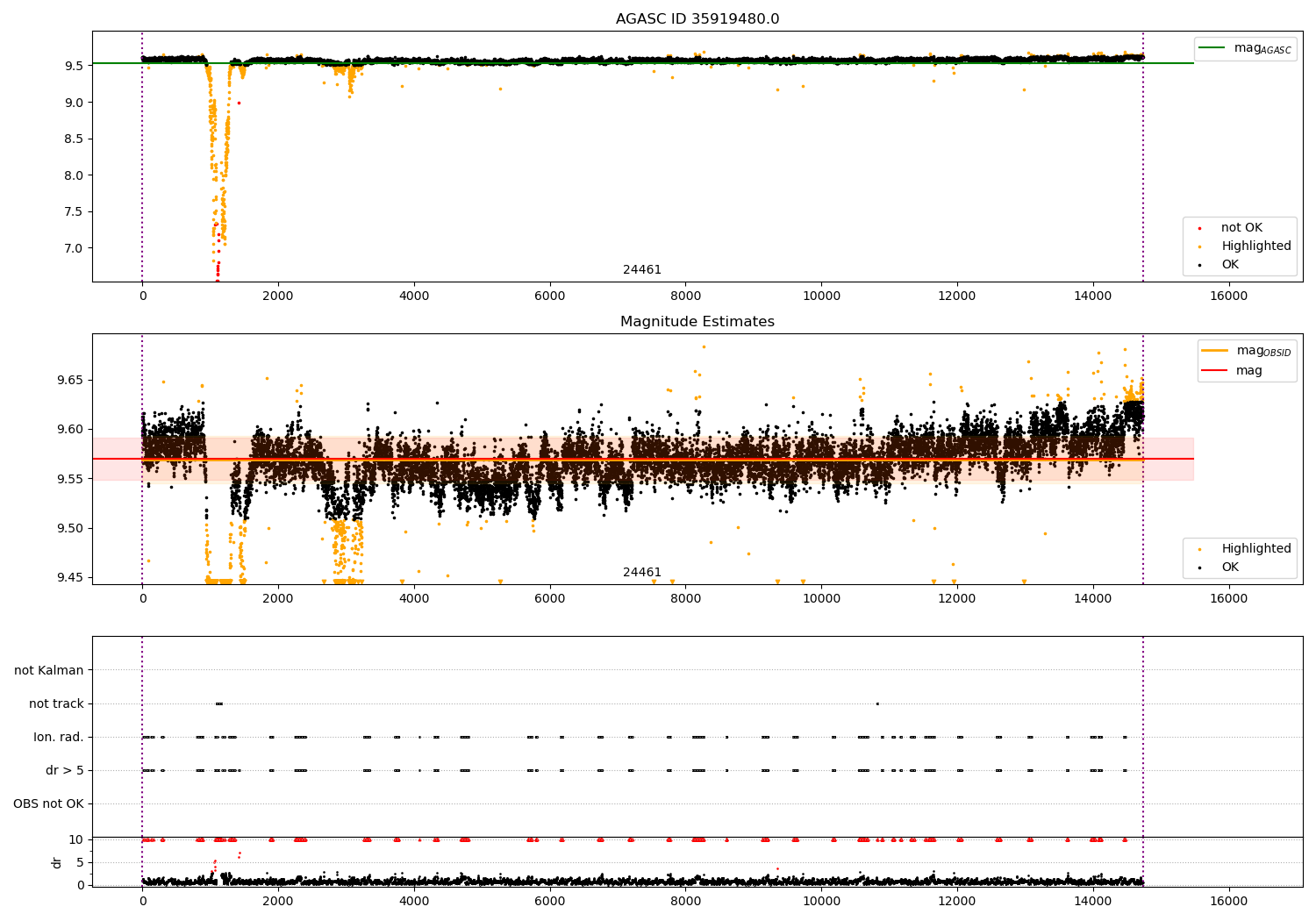
Task: Click the '24461' label in the Magnitude Estimates plot
Action: point(642,573)
